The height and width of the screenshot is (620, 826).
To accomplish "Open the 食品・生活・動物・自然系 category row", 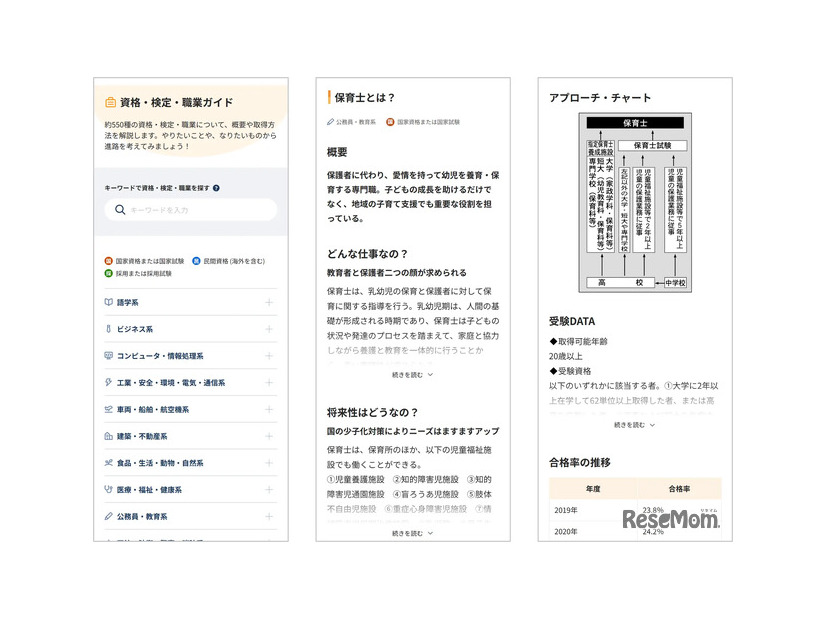I will (x=190, y=464).
